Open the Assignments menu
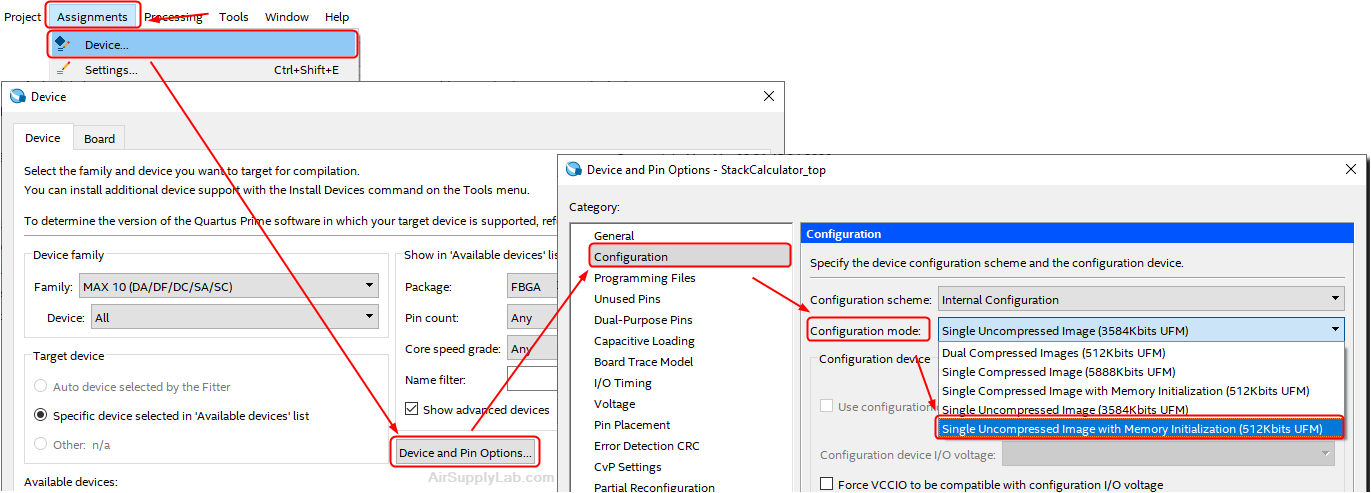The height and width of the screenshot is (493, 1371). pyautogui.click(x=92, y=17)
